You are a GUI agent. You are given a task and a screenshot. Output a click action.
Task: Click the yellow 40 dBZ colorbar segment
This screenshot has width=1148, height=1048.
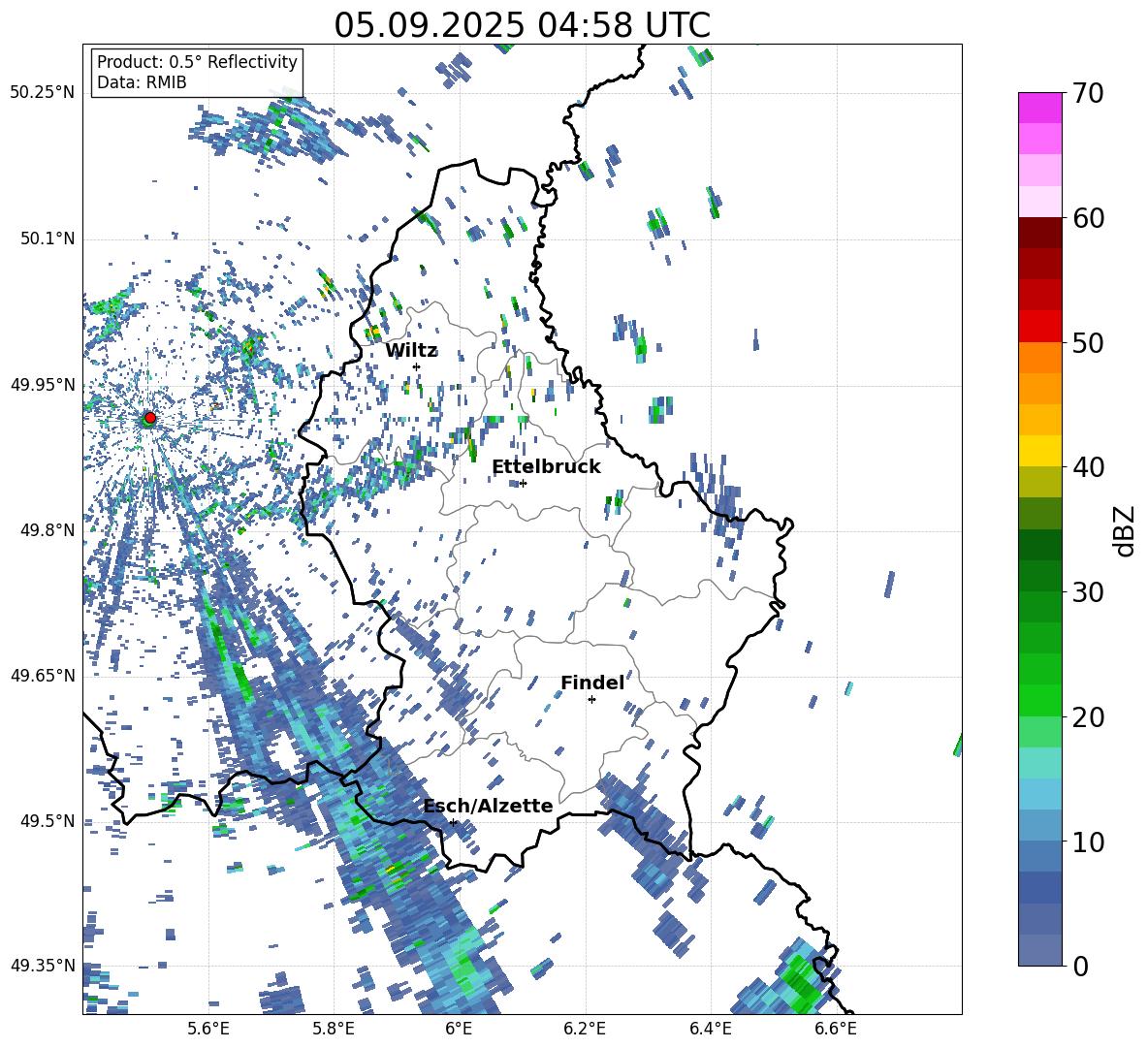tap(1039, 451)
